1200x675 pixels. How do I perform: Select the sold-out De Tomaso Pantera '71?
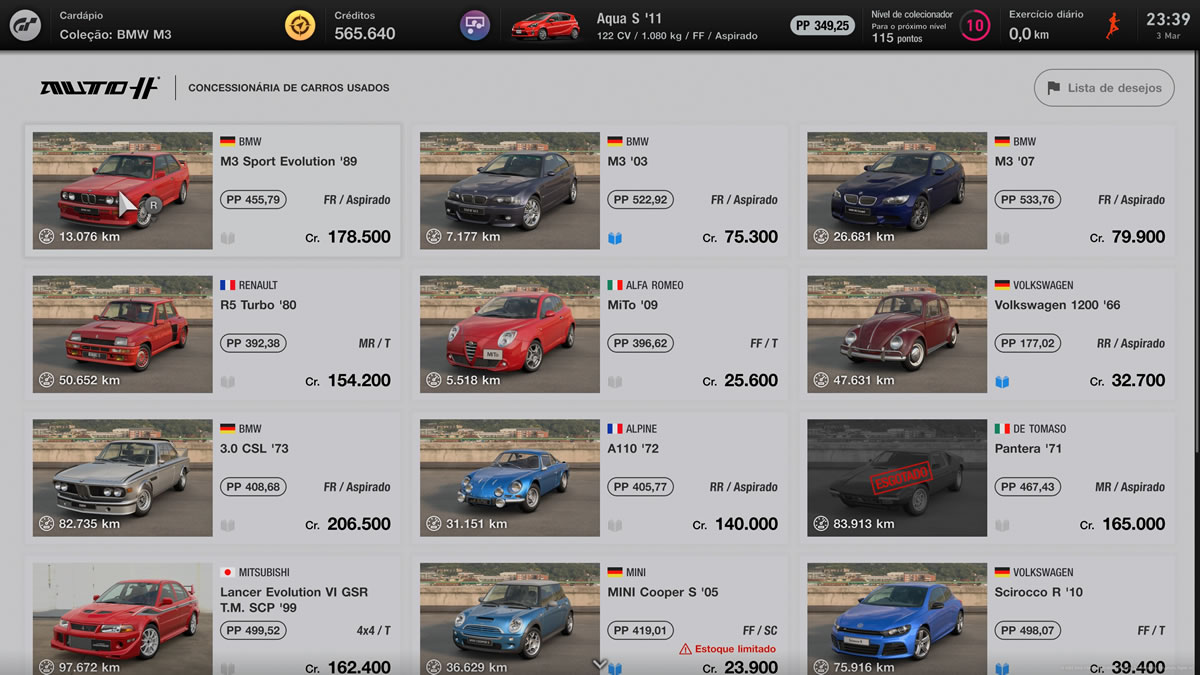click(988, 478)
